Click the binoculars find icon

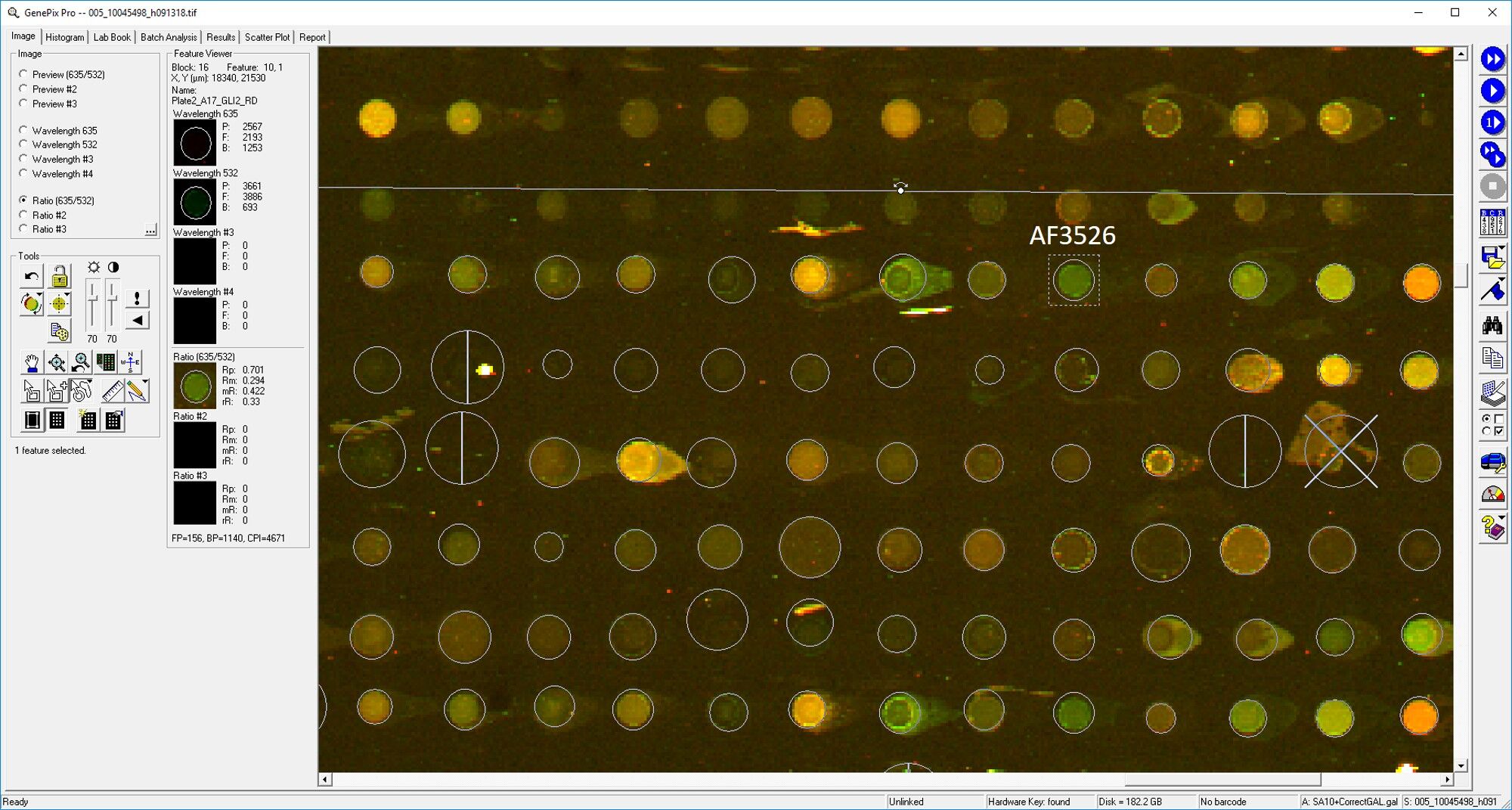(1492, 326)
